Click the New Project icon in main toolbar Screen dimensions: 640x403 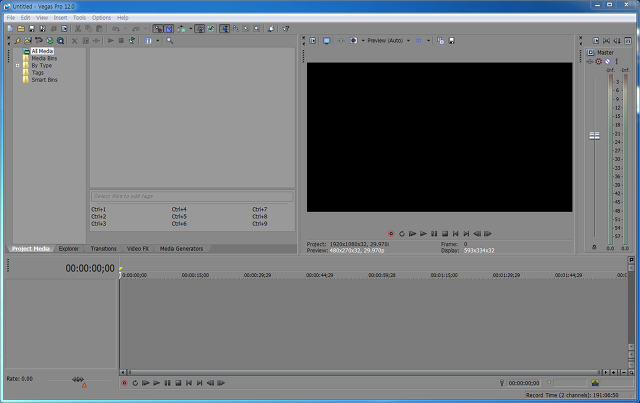10,29
